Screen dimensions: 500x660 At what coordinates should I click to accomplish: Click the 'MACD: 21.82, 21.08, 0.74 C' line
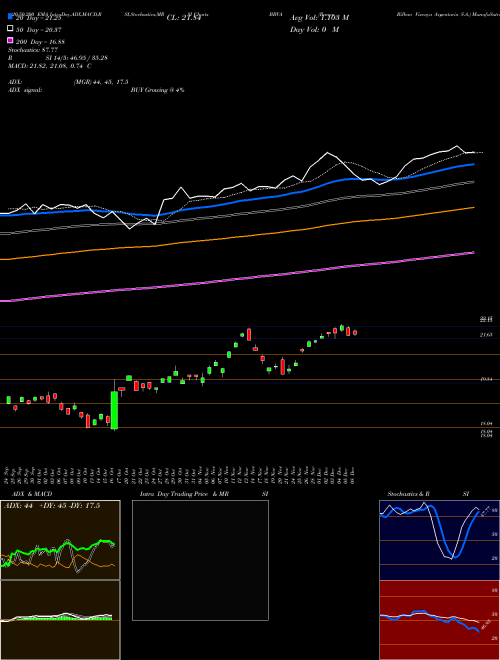[x=50, y=66]
